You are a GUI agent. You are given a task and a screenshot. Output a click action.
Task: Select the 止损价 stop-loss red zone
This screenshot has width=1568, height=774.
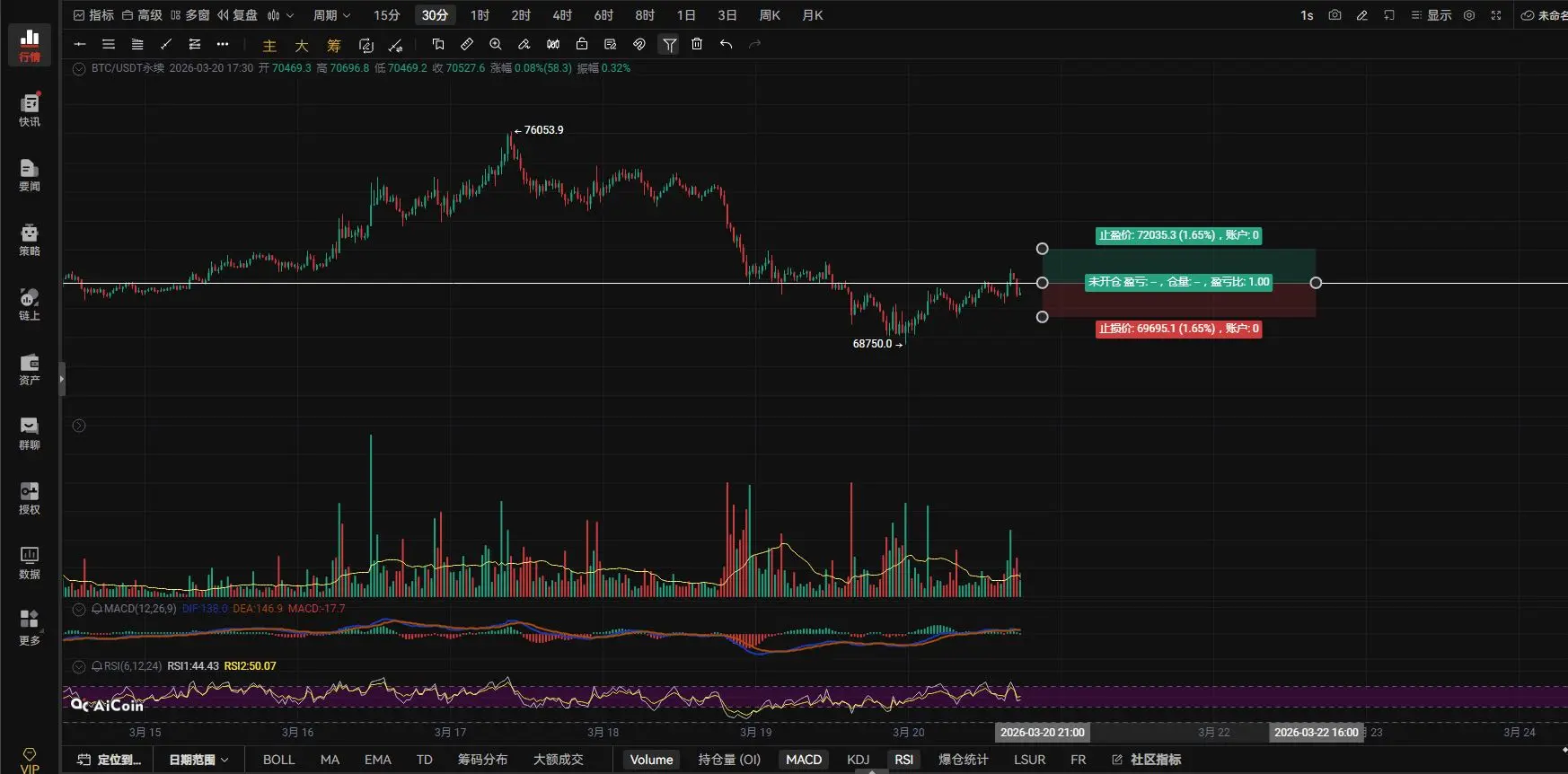1178,300
